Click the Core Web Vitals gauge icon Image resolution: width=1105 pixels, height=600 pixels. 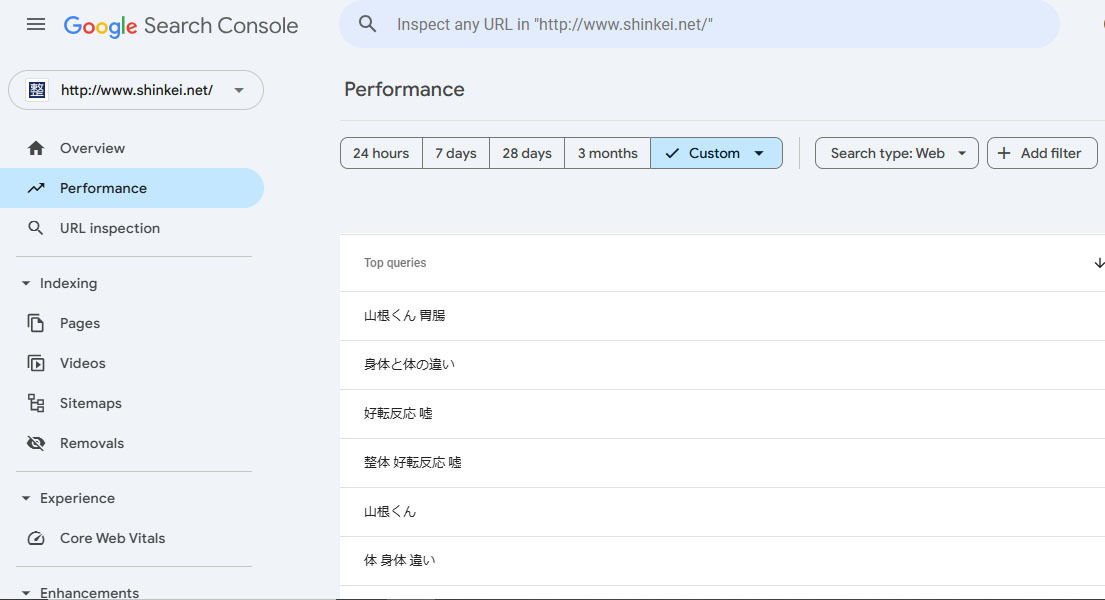click(36, 538)
